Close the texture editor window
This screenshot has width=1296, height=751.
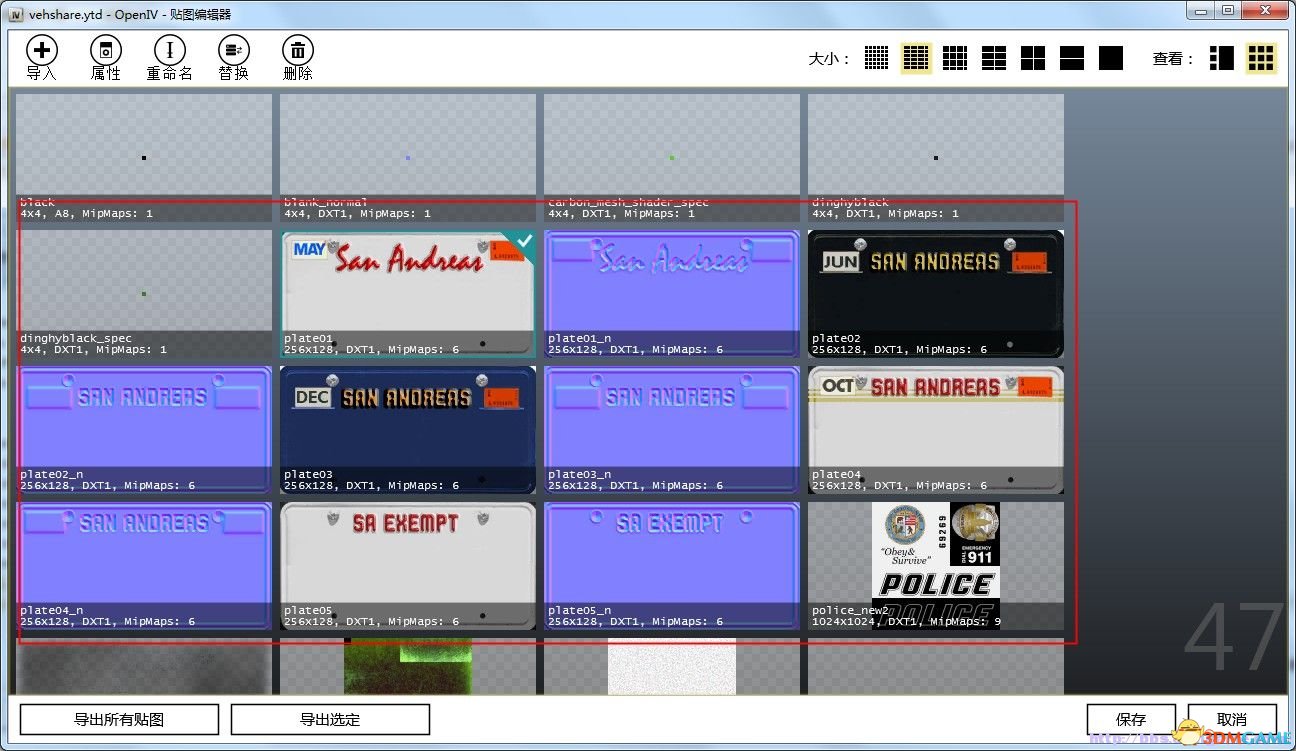tap(1264, 10)
